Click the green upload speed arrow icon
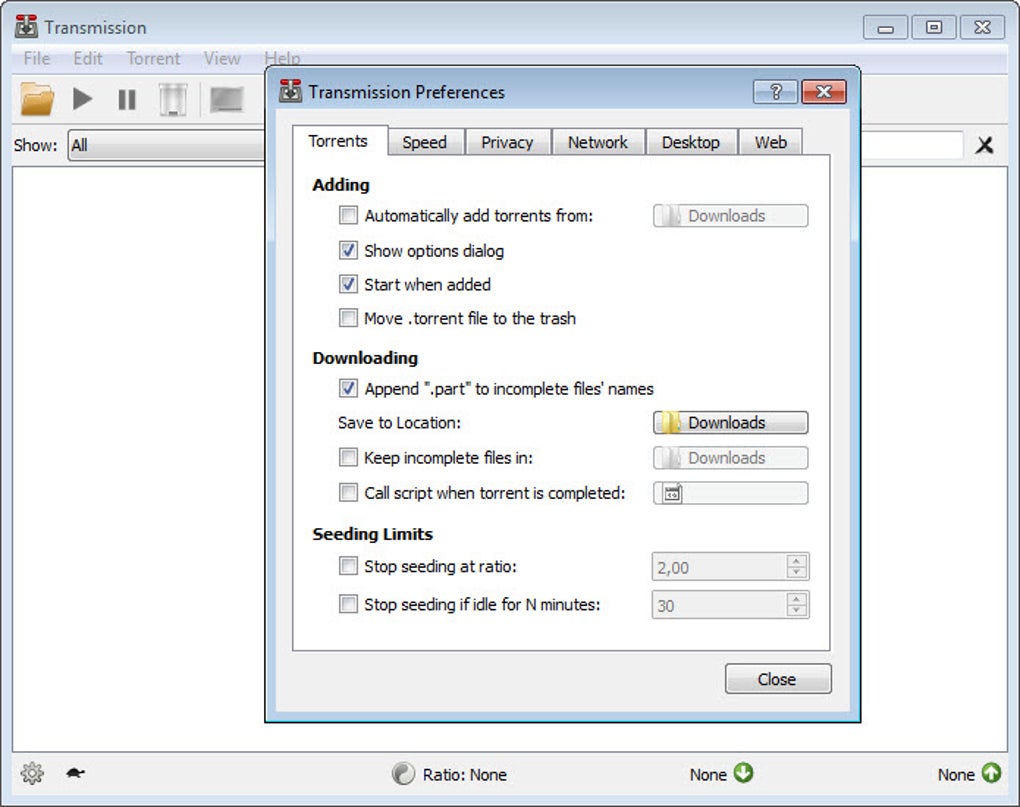Viewport: 1020px width, 807px height. click(x=991, y=773)
